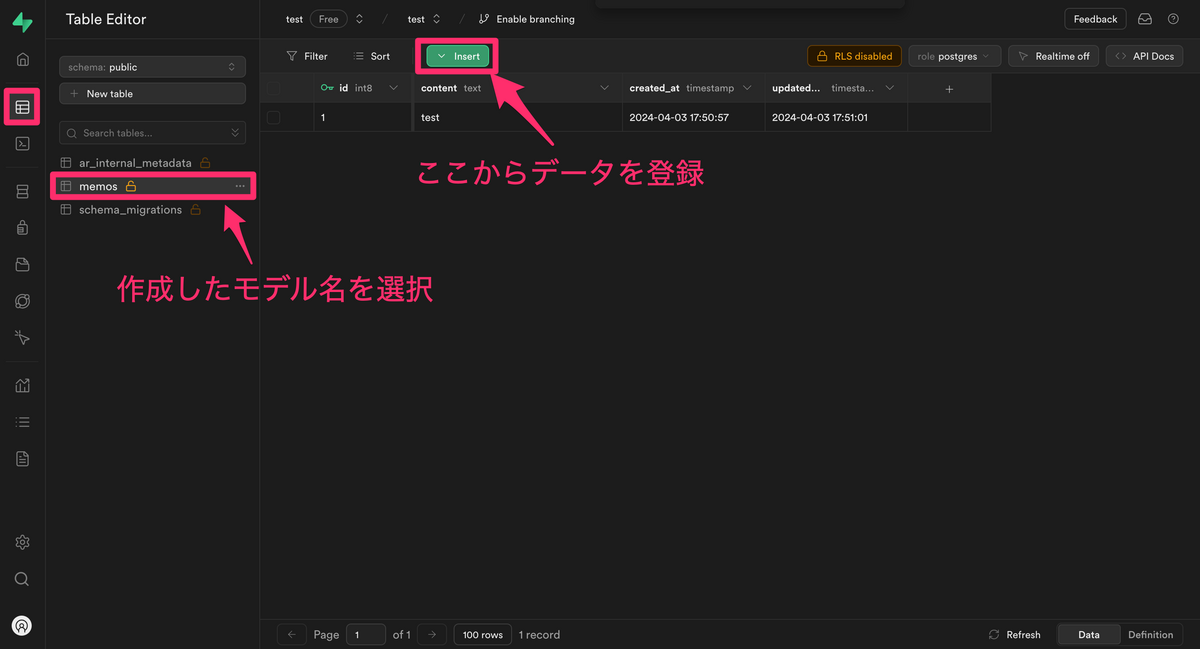This screenshot has height=649, width=1200.
Task: Open the Authentication sidebar icon
Action: [x=22, y=228]
